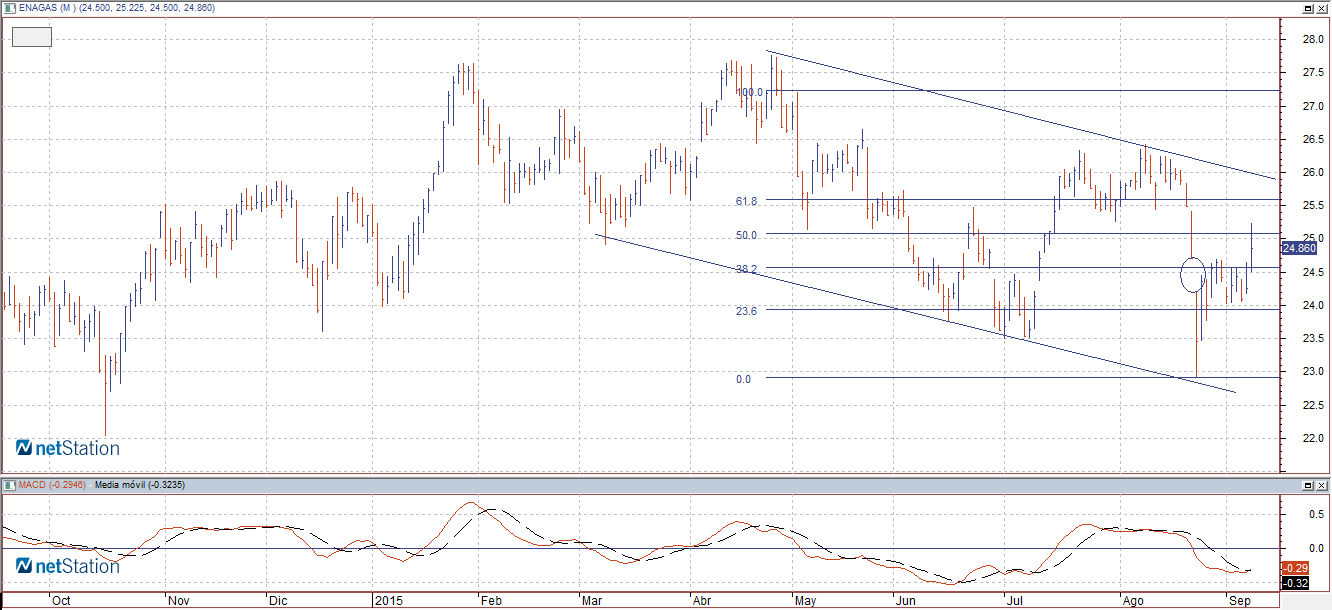Image resolution: width=1332 pixels, height=610 pixels.
Task: Close the ENAGAS price chart panel
Action: point(1322,7)
